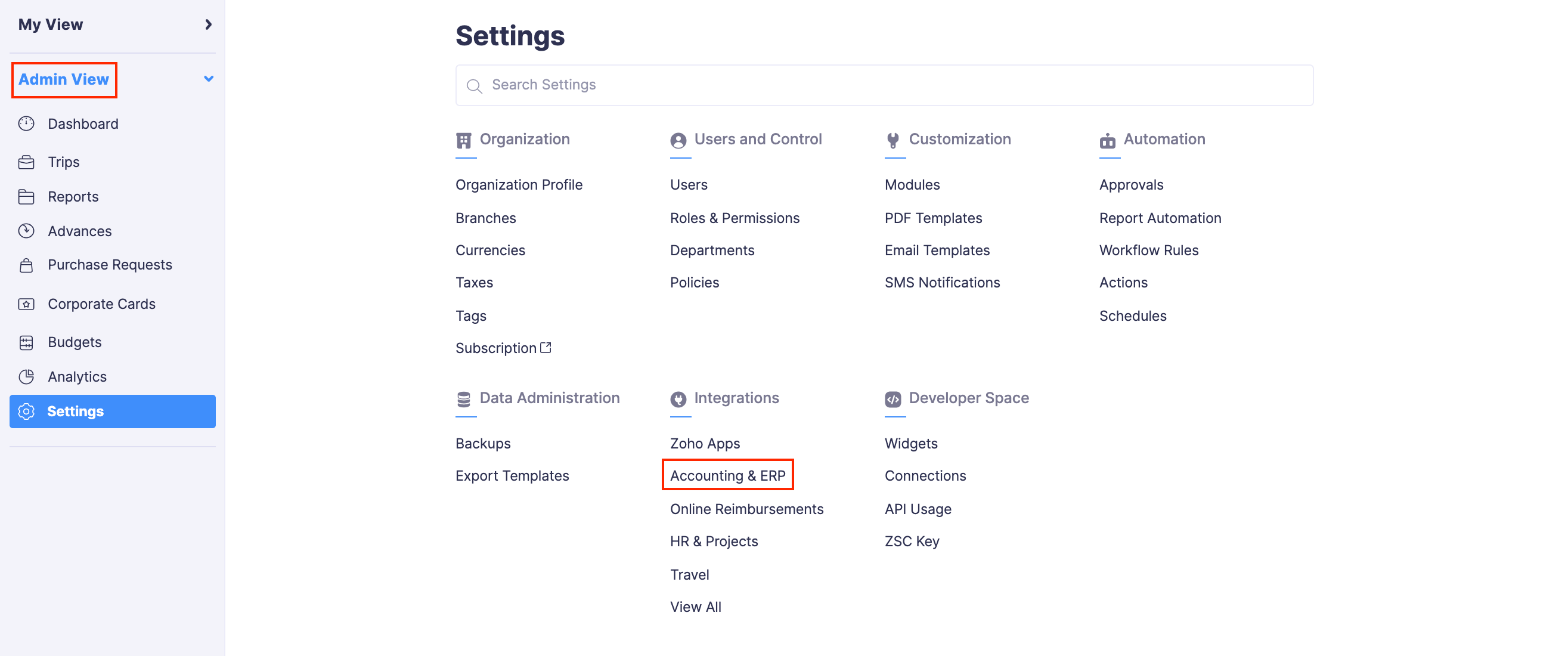Open the Reports section via its folder icon
1568x656 pixels.
(x=27, y=196)
